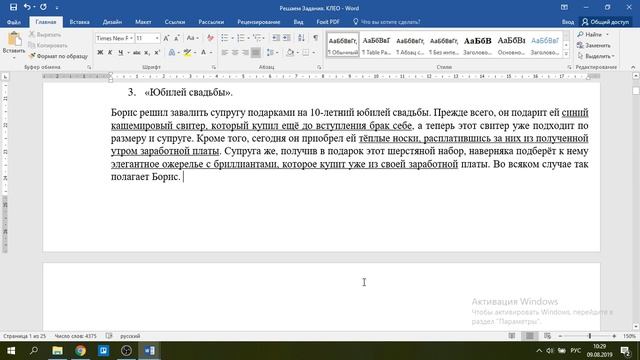This screenshot has height=360, width=640.
Task: Open the Paragraph (Абзац) dialog launcher
Action: (x=319, y=67)
